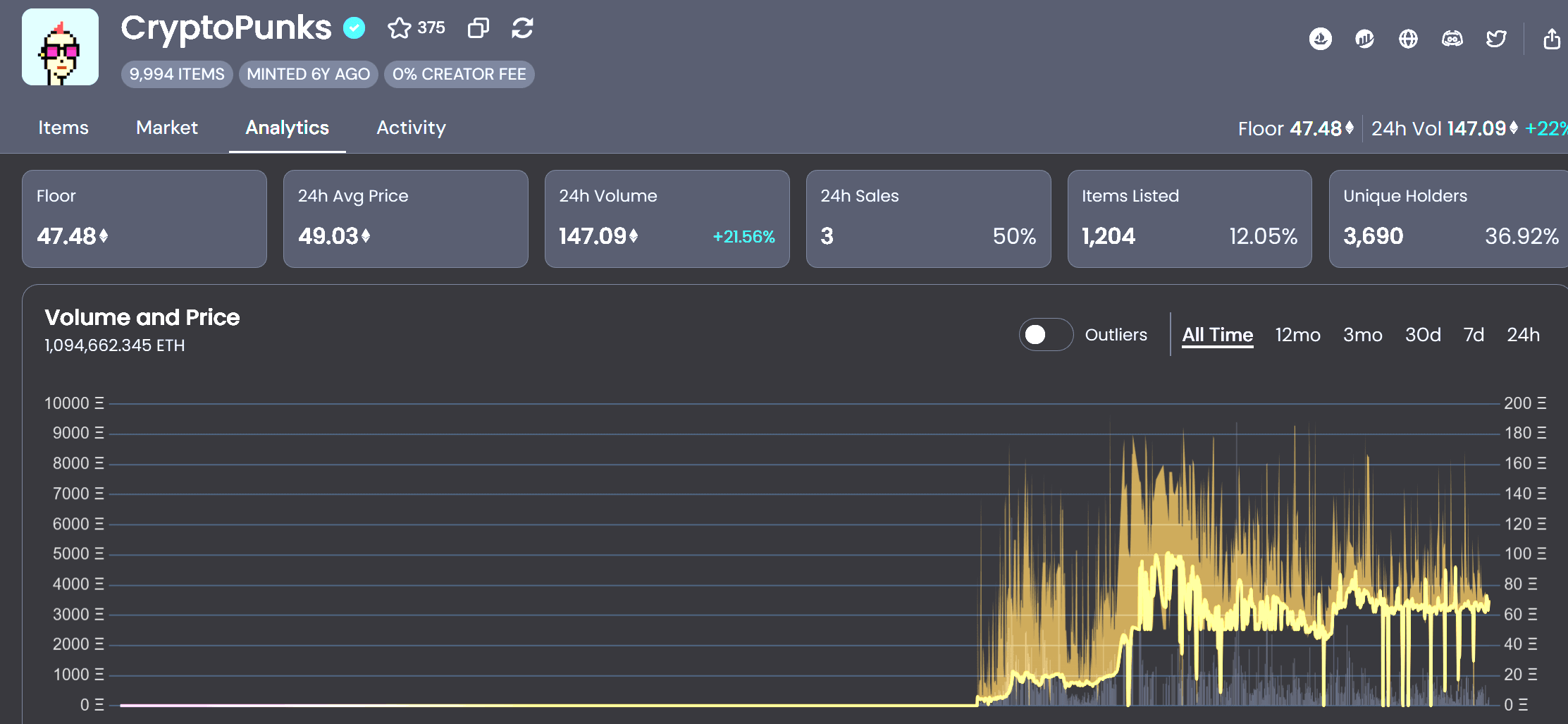Viewport: 1568px width, 724px height.
Task: Switch to the Items tab
Action: pyautogui.click(x=63, y=128)
